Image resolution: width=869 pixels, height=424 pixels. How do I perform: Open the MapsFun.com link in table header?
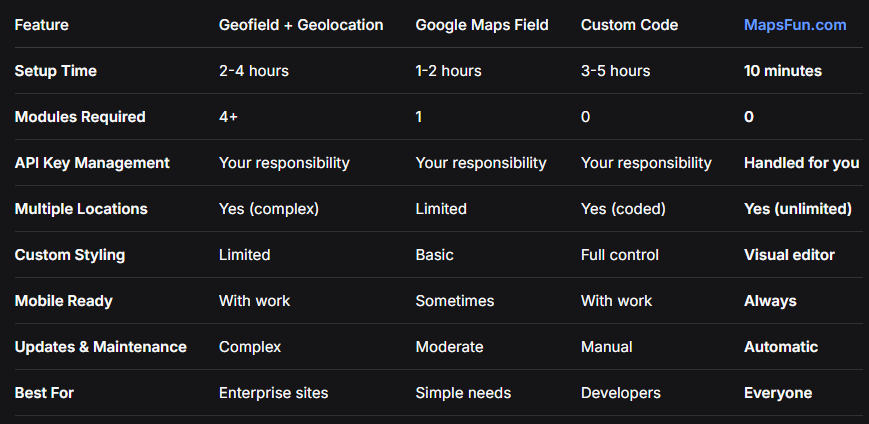point(794,25)
